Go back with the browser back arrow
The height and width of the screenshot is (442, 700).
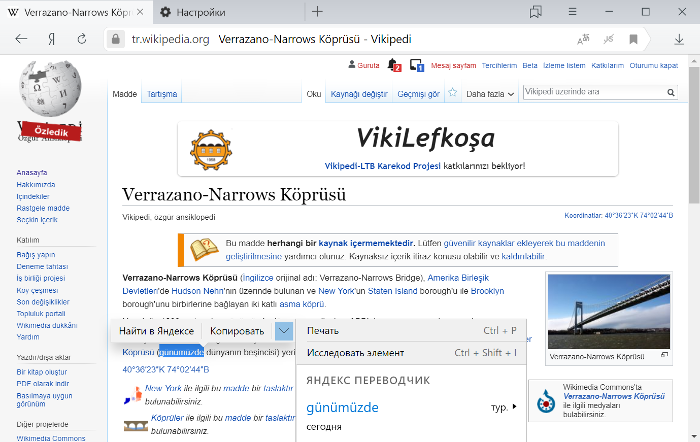pos(21,39)
